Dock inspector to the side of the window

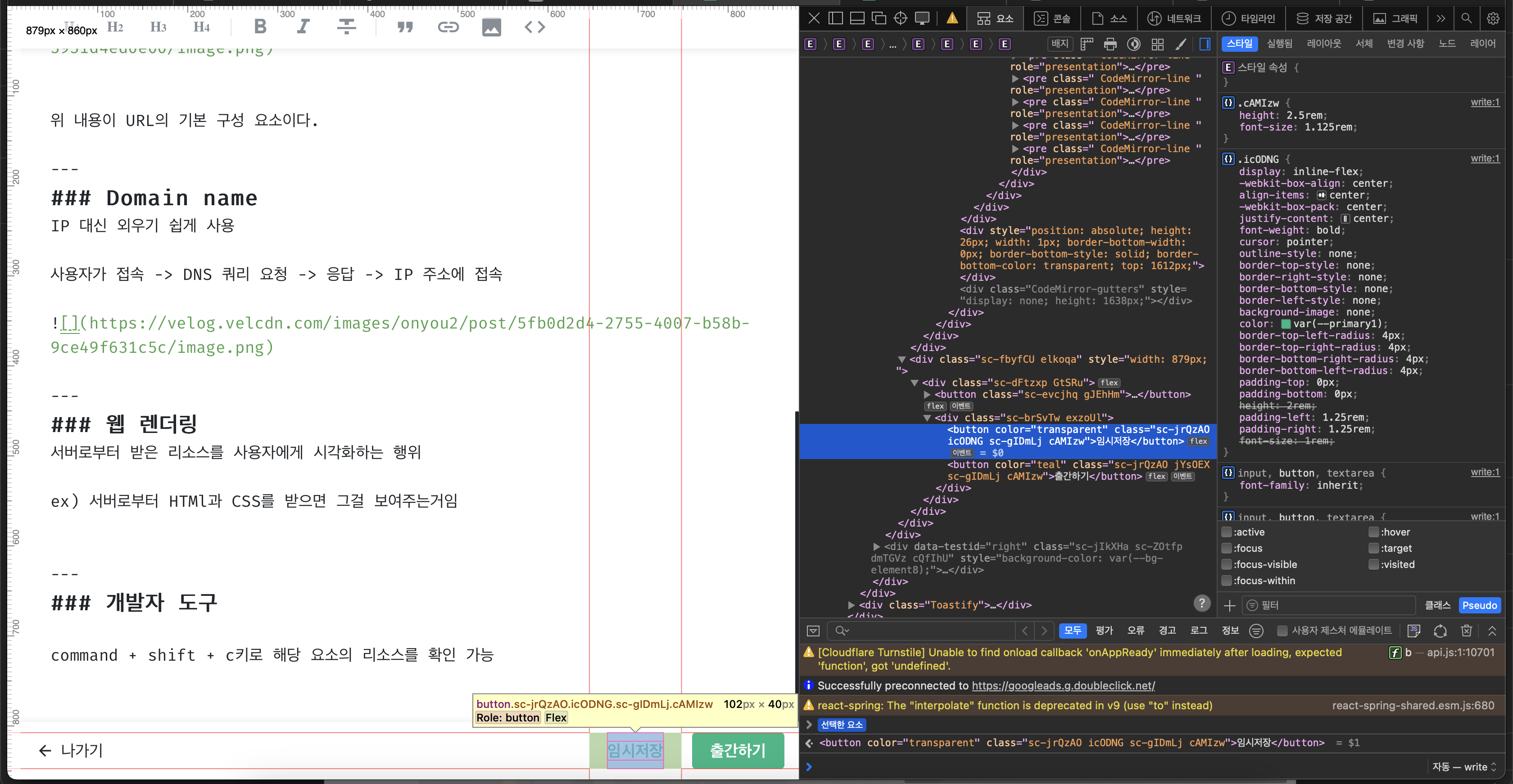(835, 18)
